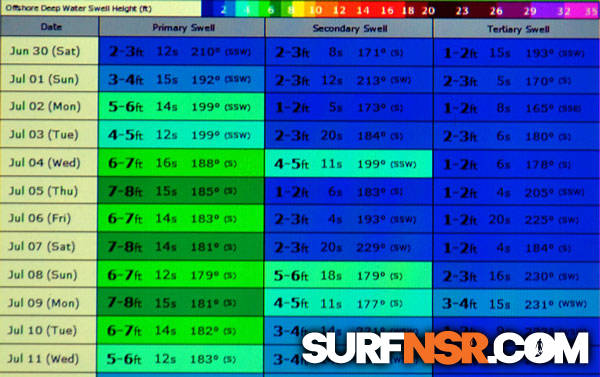600x377 pixels.
Task: Click primary swell 7-8ft 15s 185° cell
Action: coord(181,191)
